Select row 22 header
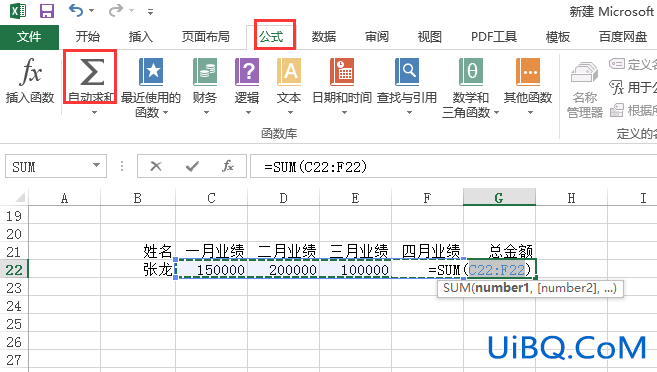This screenshot has width=657, height=372. (14, 269)
